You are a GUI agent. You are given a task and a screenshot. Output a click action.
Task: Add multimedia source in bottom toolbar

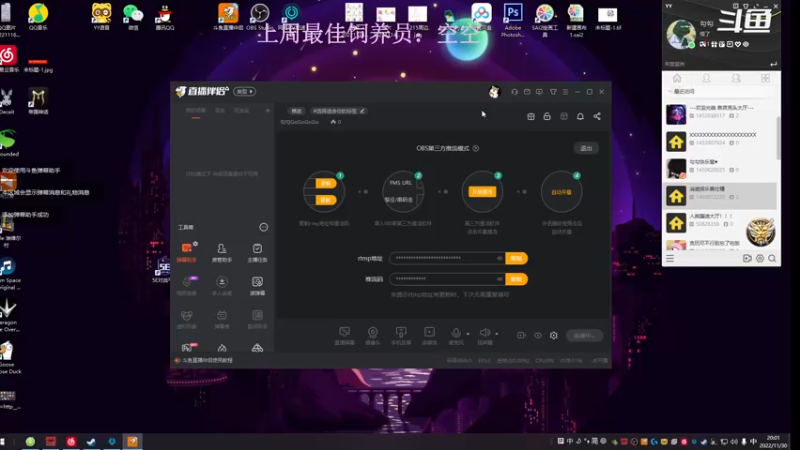[430, 336]
